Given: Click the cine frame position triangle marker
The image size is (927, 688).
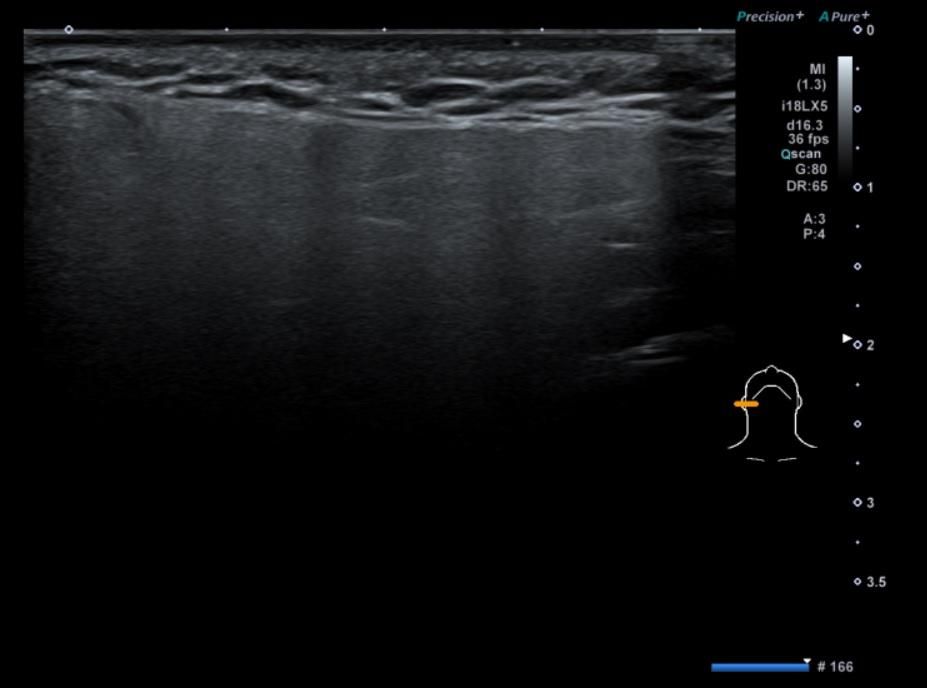Looking at the screenshot, I should tap(807, 661).
